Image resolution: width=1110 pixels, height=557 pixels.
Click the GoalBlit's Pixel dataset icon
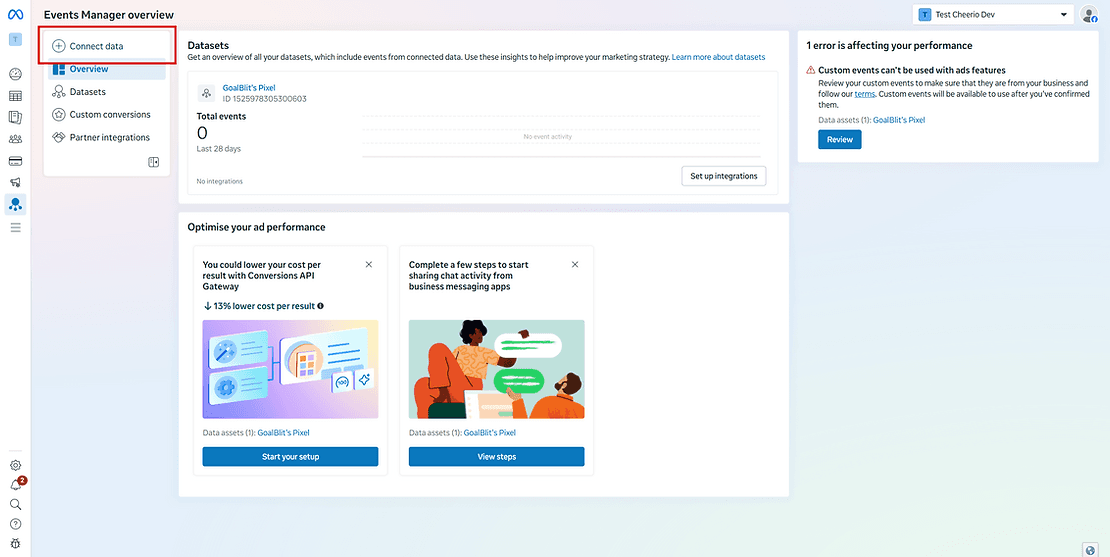pos(207,93)
